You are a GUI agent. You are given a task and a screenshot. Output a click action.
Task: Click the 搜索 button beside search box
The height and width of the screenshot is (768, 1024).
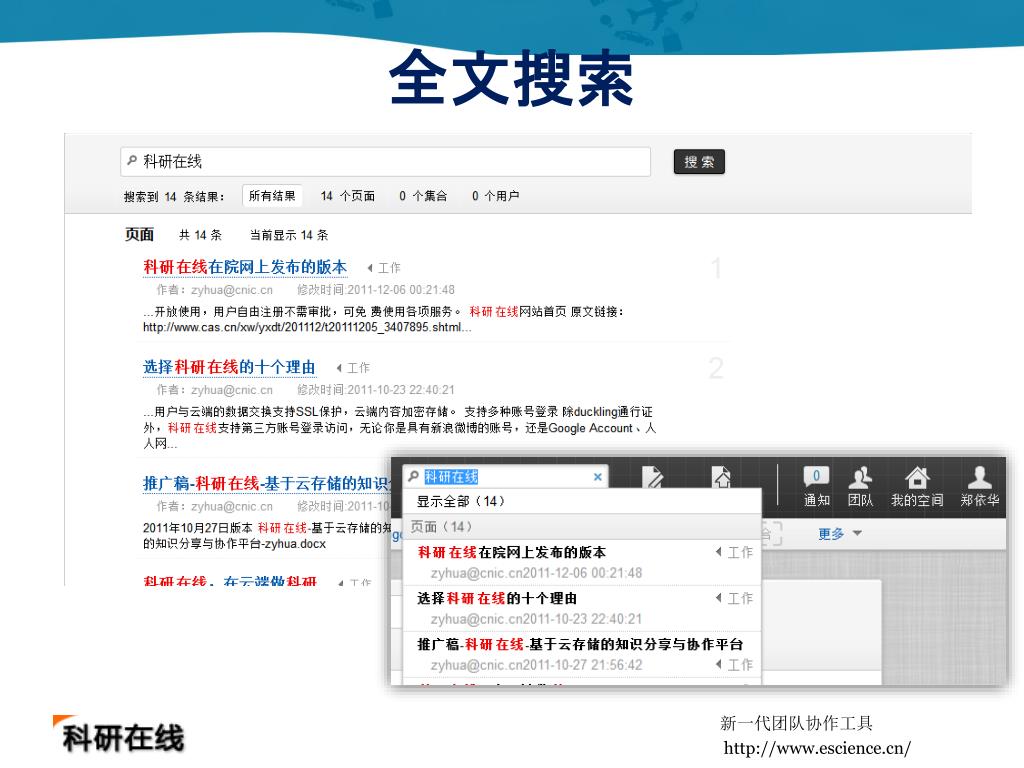pos(699,162)
